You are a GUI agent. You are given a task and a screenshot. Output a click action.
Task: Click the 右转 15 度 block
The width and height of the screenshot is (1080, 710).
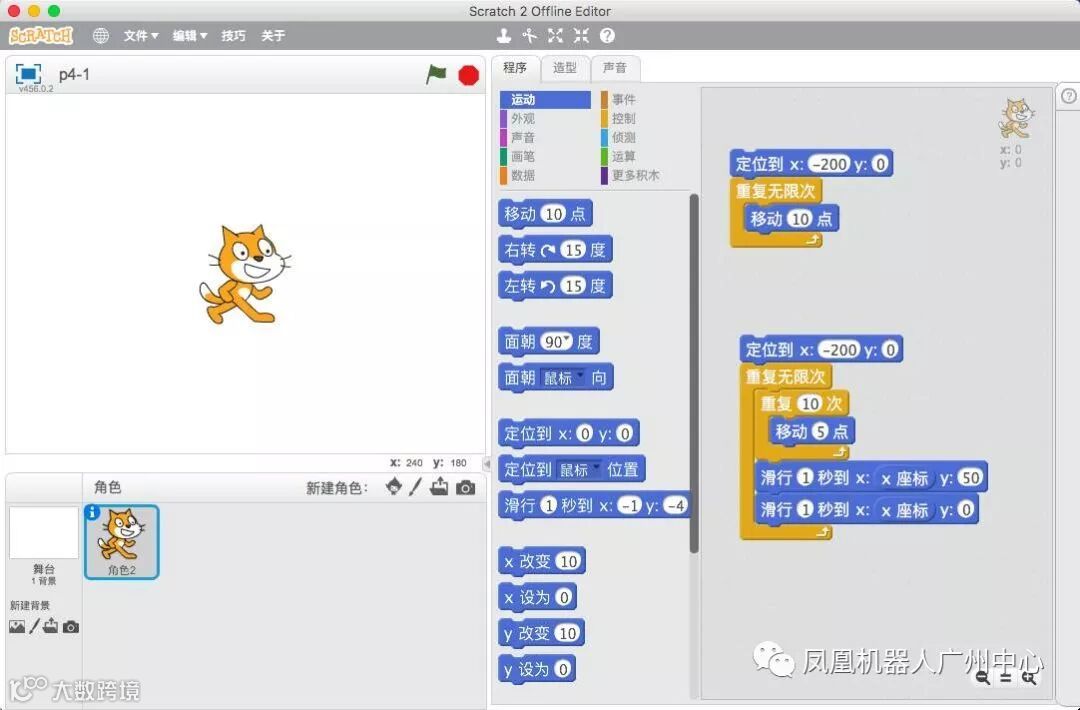click(555, 250)
